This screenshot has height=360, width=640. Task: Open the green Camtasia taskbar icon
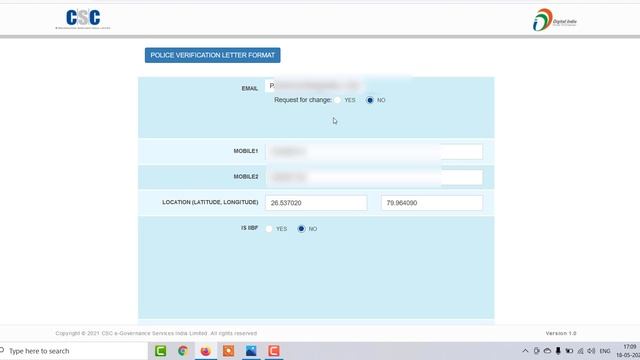click(x=160, y=351)
